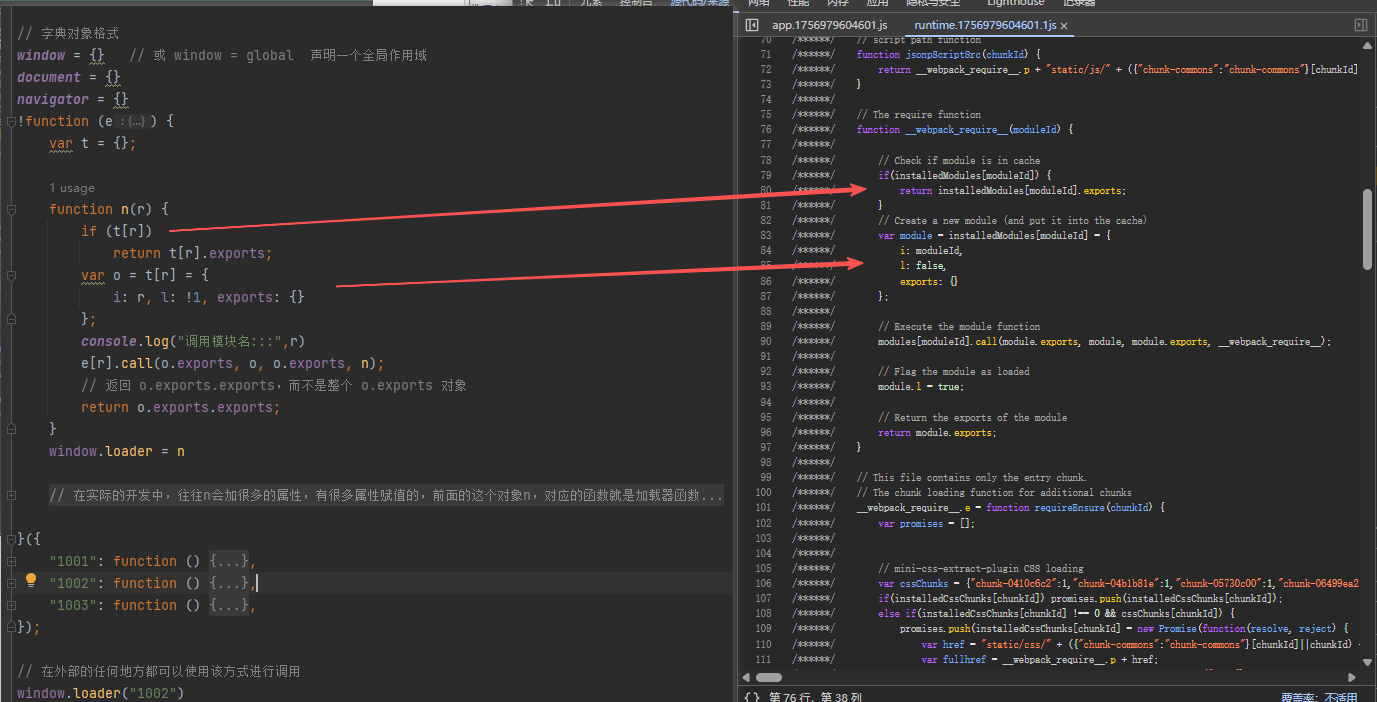Open the coverage status link

click(x=1319, y=698)
